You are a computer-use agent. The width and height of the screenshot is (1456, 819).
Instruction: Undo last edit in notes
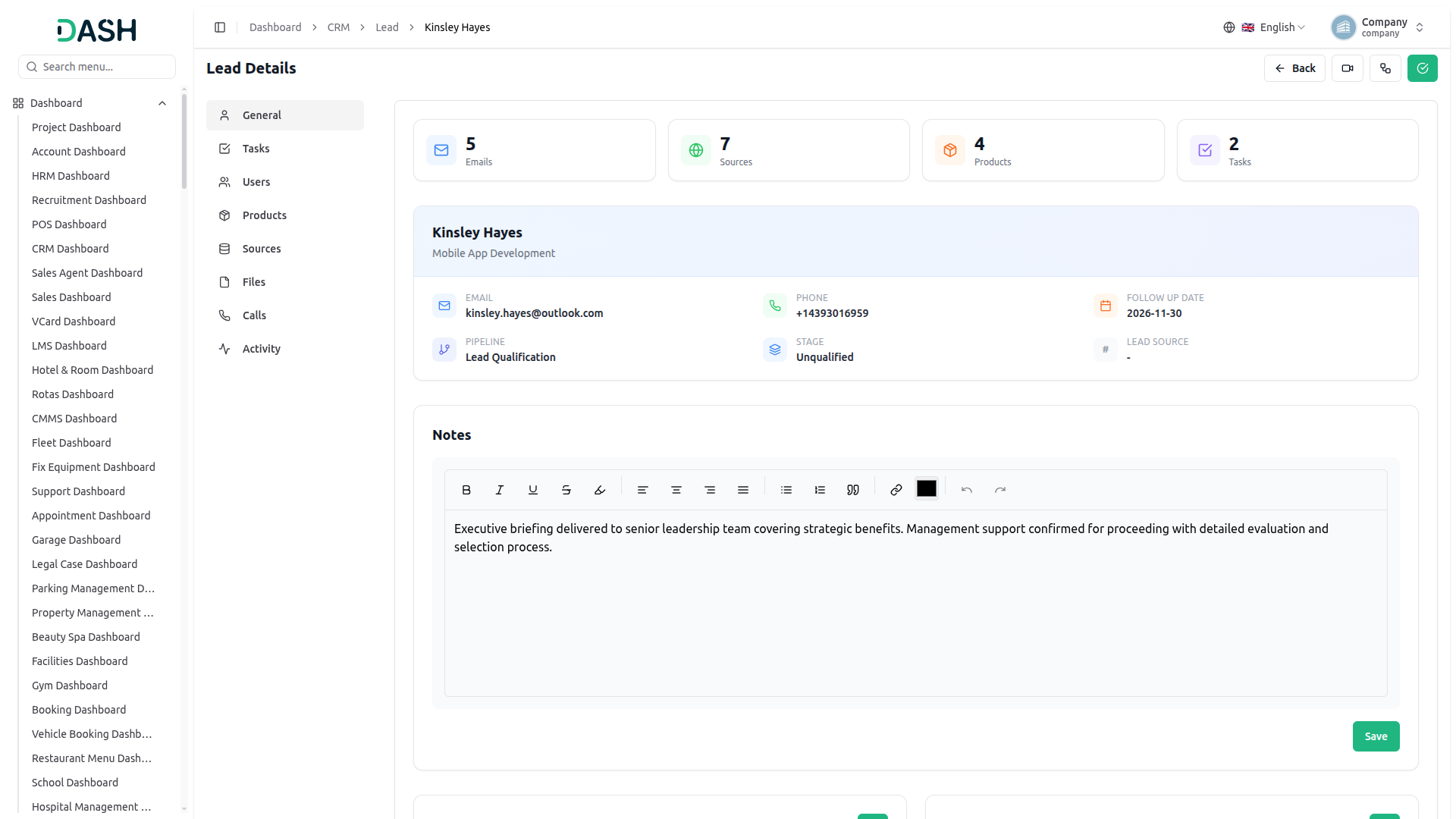(967, 490)
